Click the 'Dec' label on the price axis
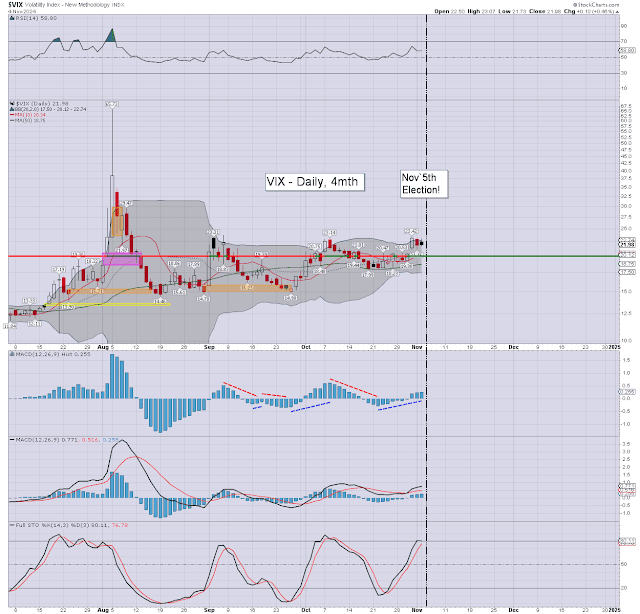Image resolution: width=640 pixels, height=614 pixels. click(x=513, y=347)
